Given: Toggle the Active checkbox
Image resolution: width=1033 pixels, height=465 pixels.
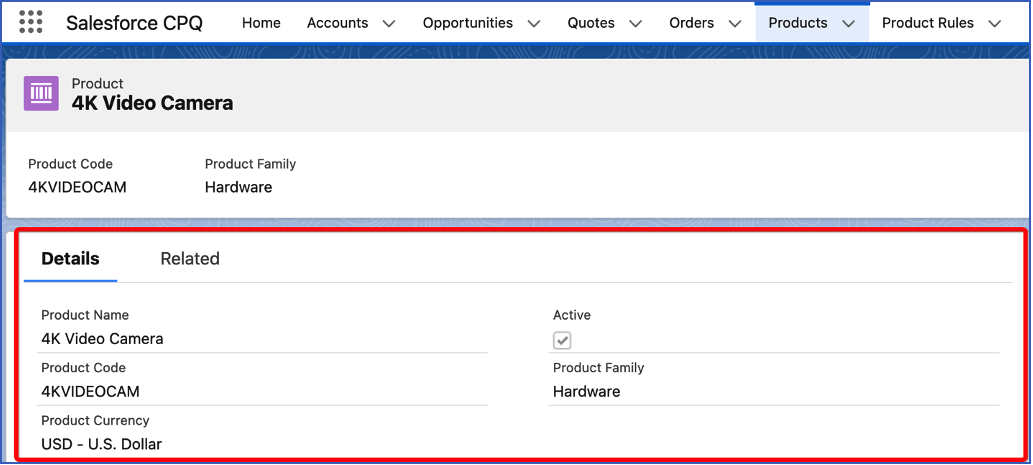Looking at the screenshot, I should pyautogui.click(x=562, y=341).
